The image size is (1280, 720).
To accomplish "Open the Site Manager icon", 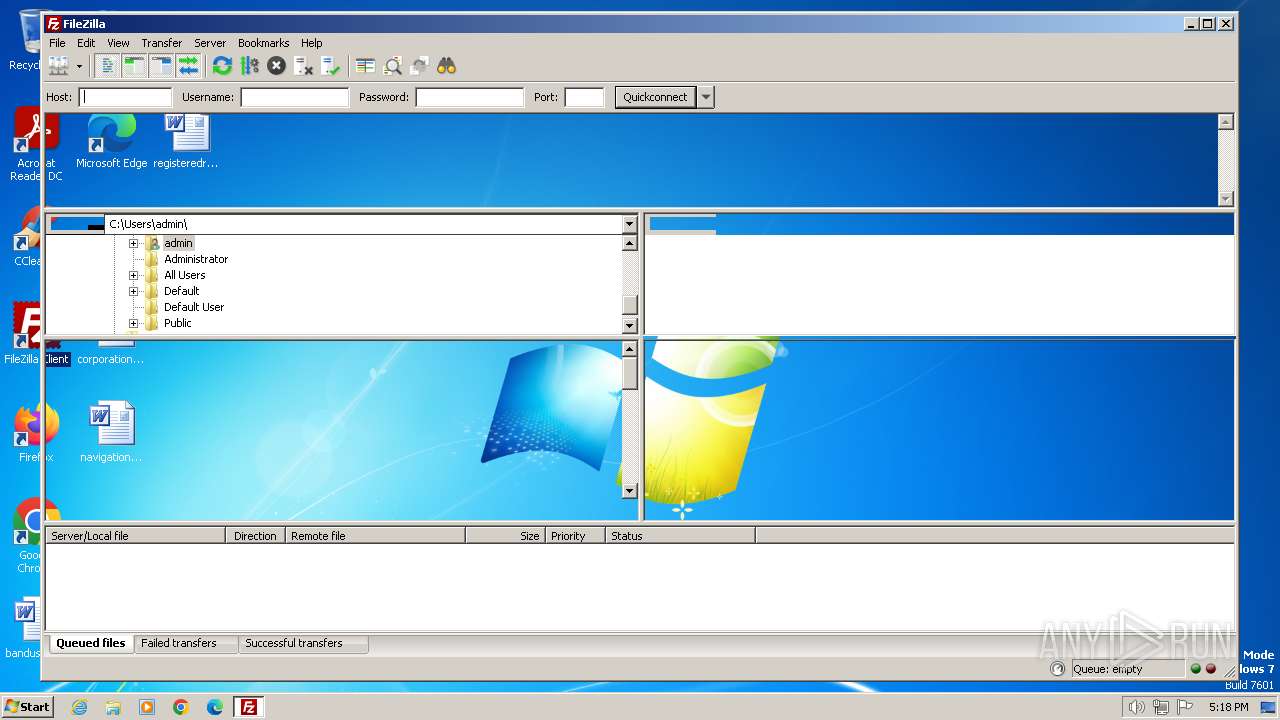I will tap(58, 66).
